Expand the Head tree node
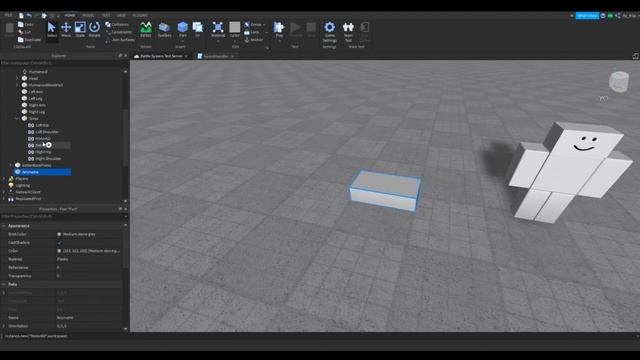 click(17, 78)
